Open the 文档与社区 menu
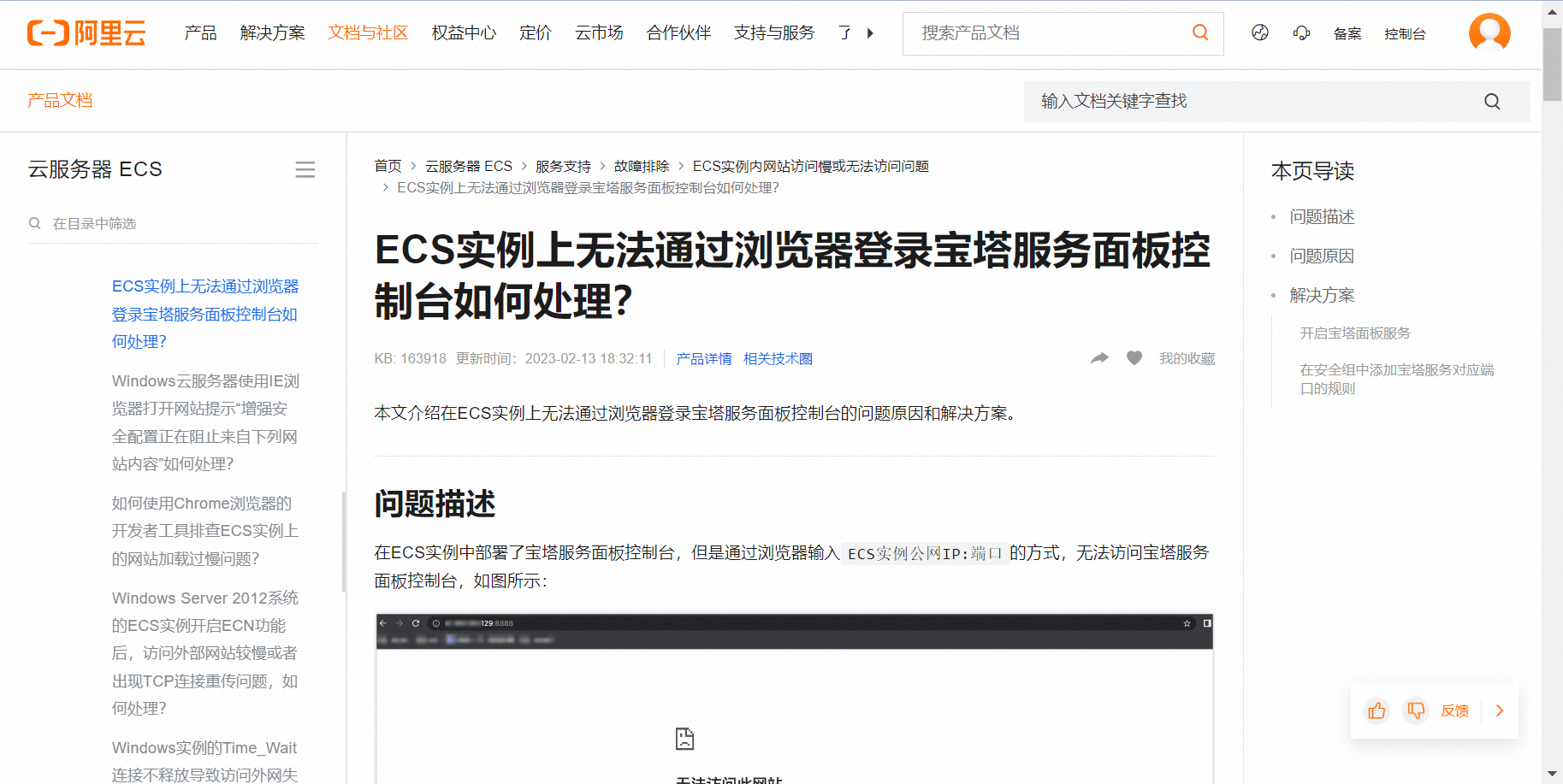 (x=368, y=33)
